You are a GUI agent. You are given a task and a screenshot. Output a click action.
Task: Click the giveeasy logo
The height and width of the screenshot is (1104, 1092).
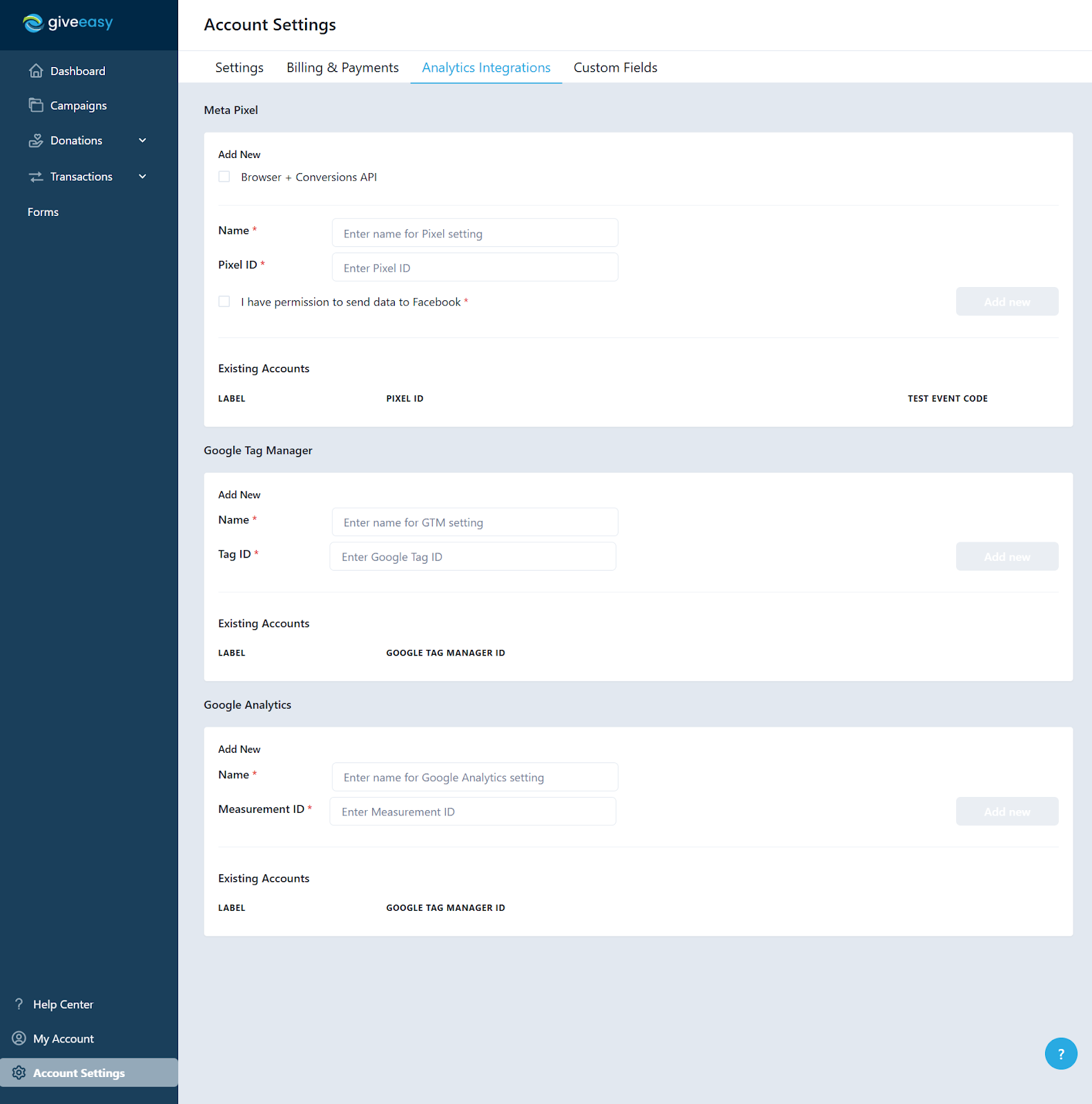(68, 23)
